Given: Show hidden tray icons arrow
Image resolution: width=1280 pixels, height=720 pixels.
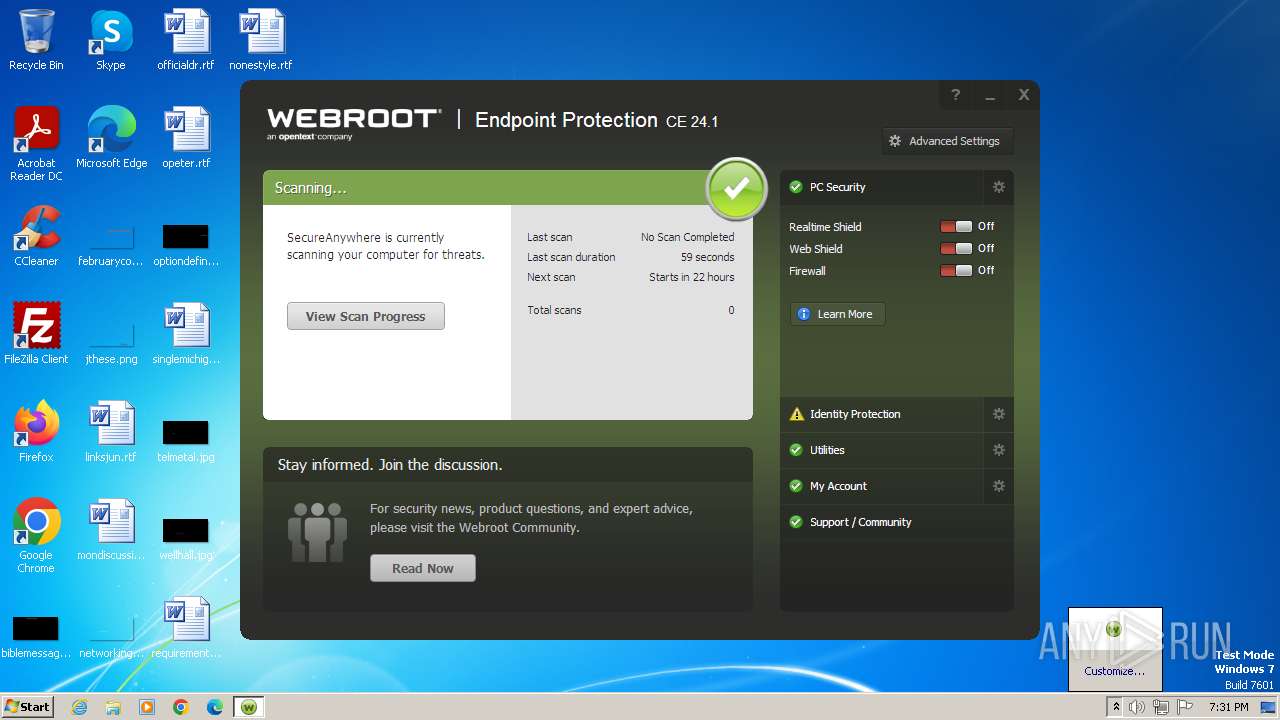Looking at the screenshot, I should pos(1116,707).
